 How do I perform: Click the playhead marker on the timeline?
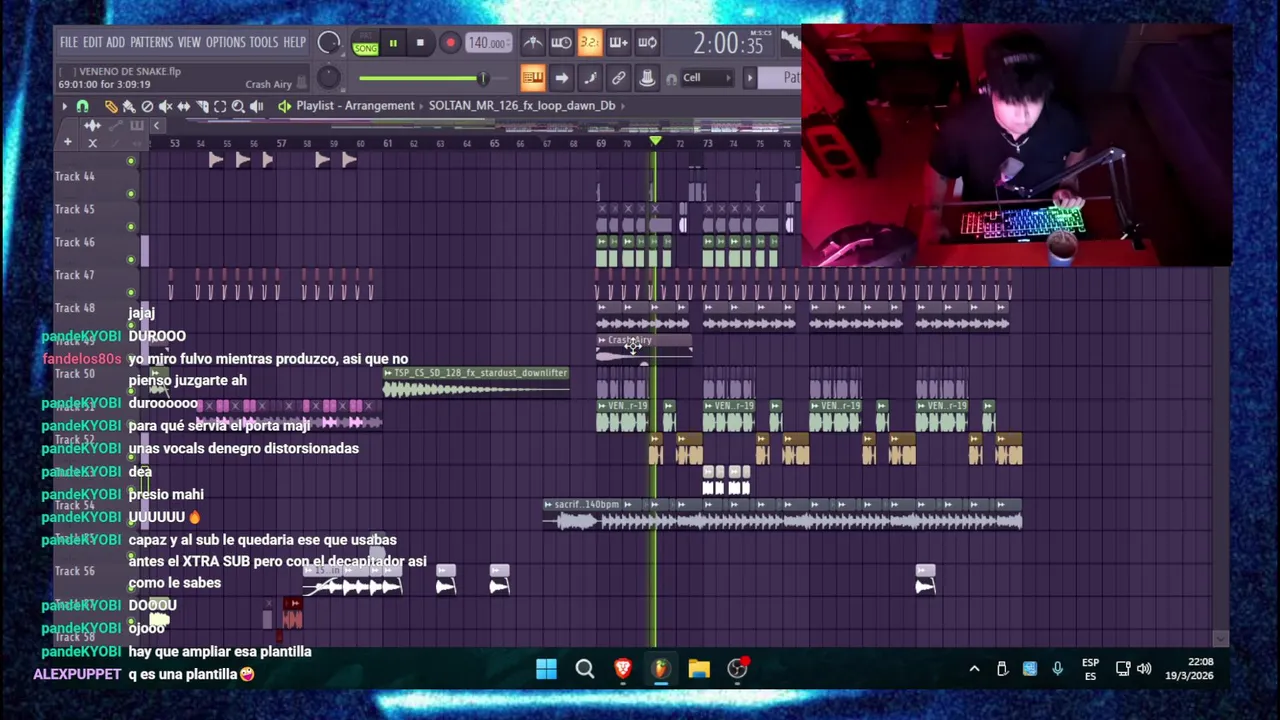pos(655,142)
